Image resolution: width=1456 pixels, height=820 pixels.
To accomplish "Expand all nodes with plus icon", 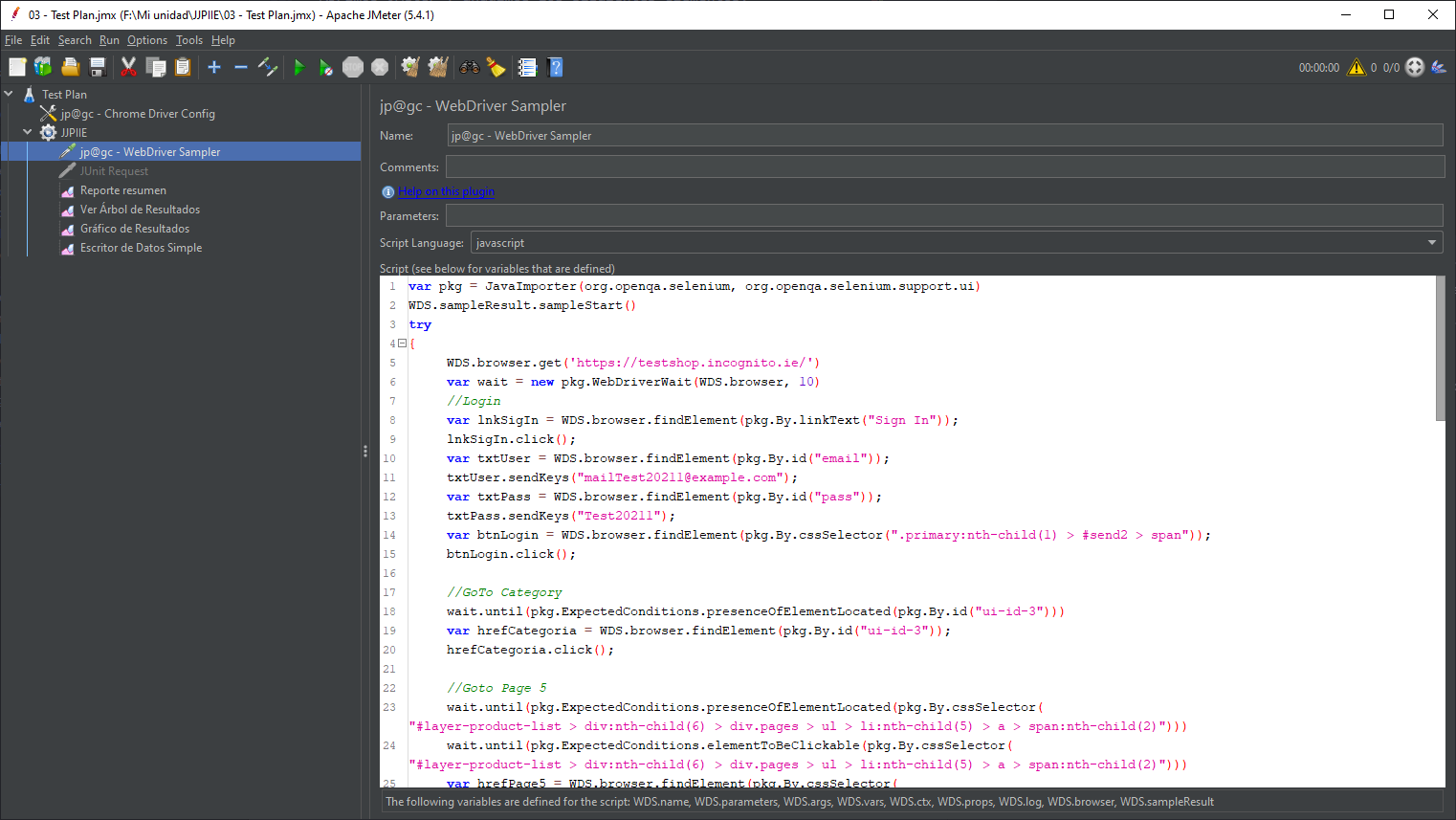I will (214, 67).
